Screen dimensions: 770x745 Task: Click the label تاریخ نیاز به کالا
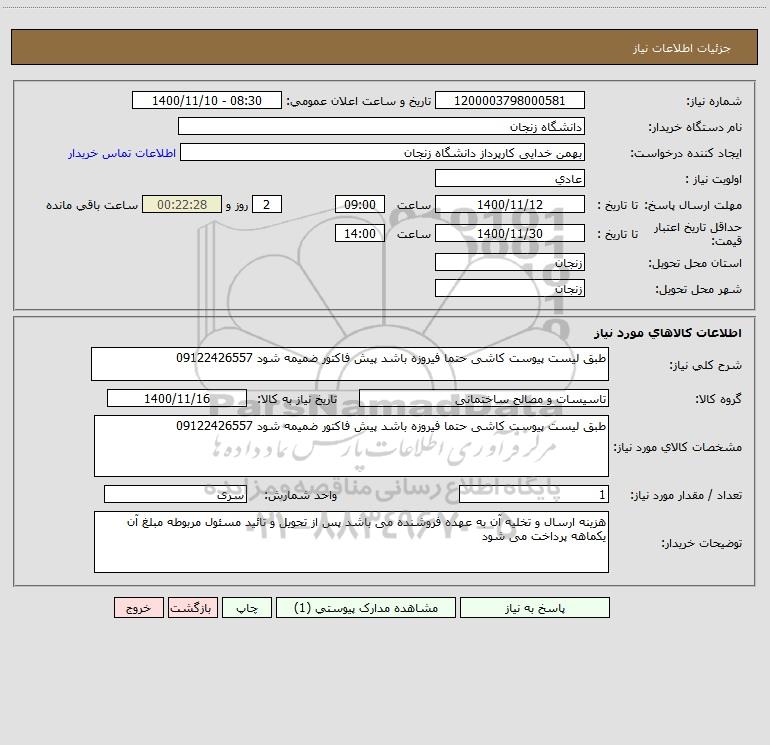tap(297, 399)
